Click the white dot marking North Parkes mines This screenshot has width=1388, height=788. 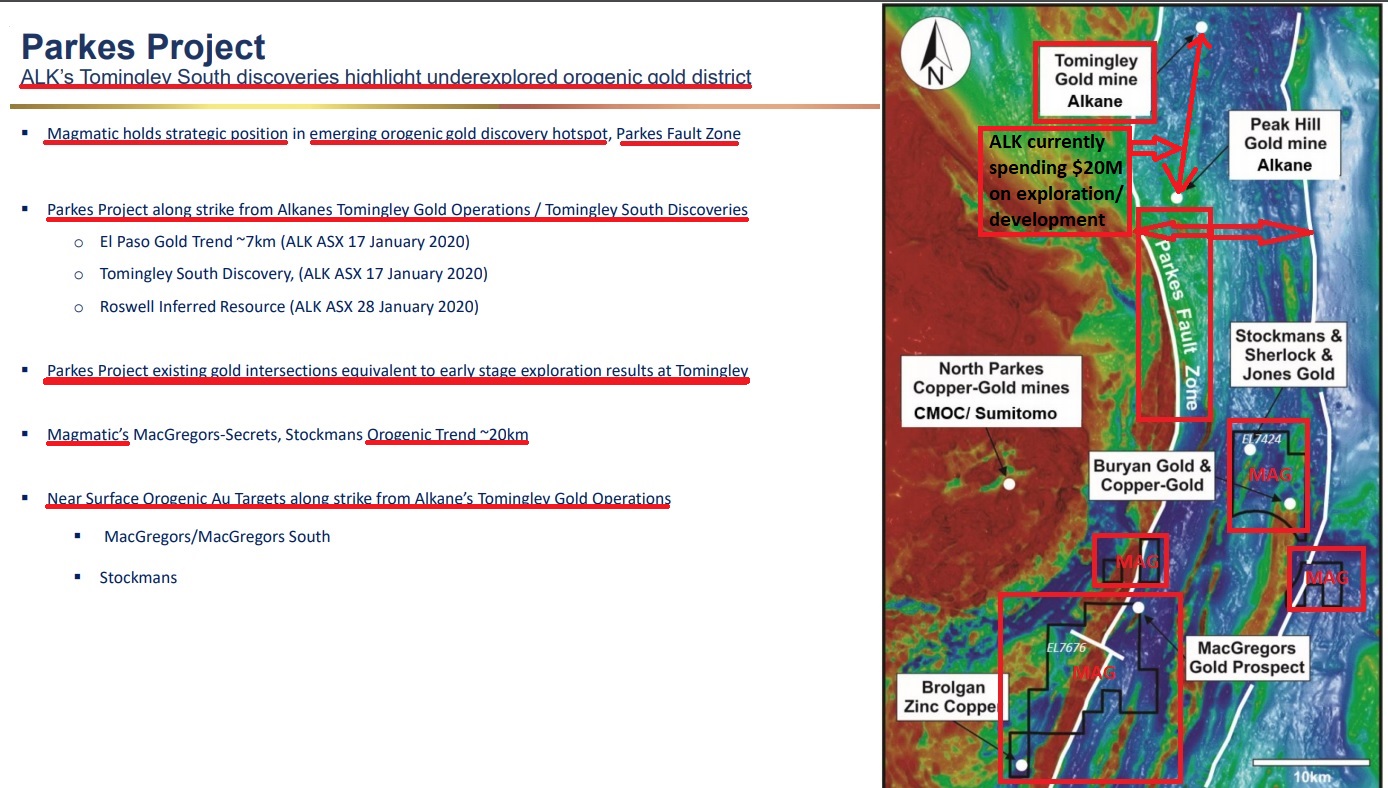(1009, 484)
